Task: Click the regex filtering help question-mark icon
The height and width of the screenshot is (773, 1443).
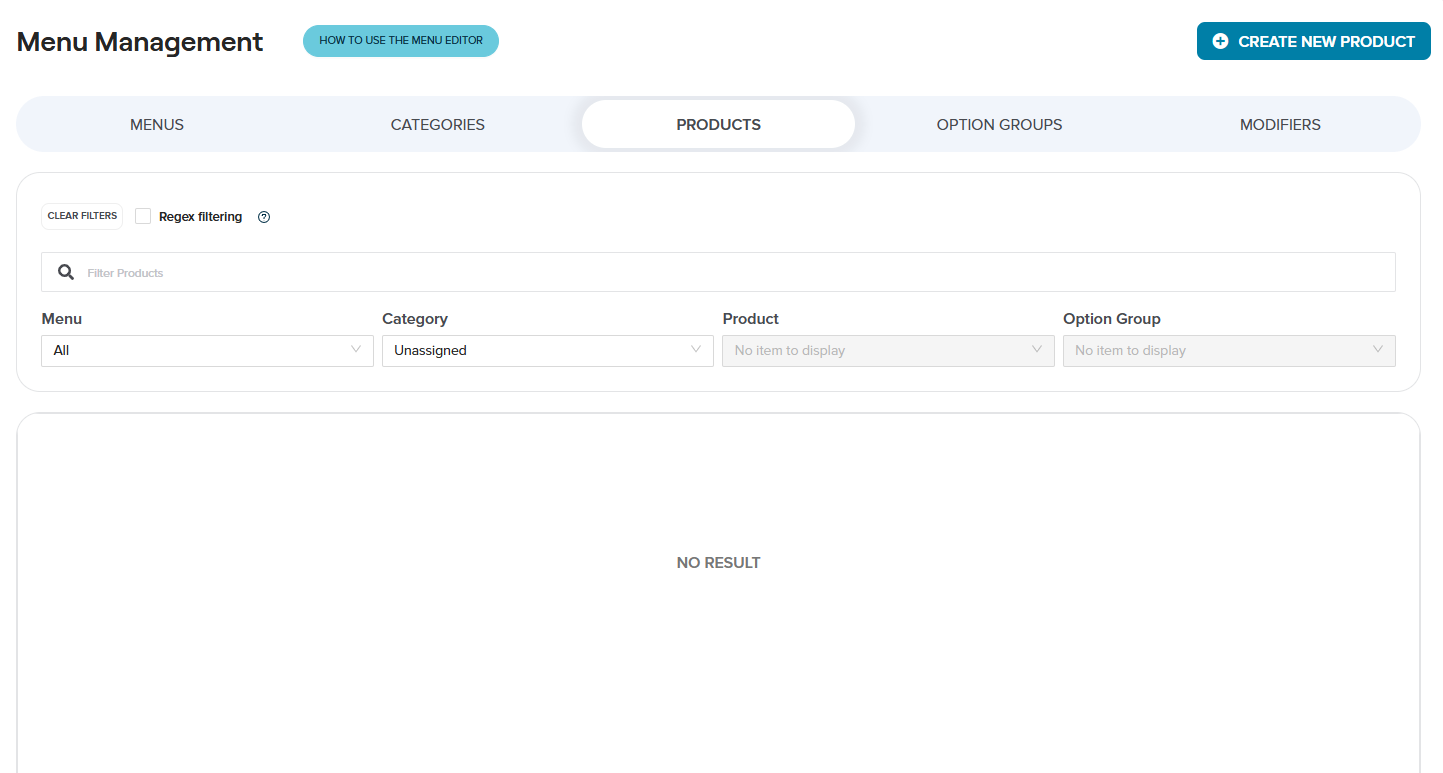Action: [x=264, y=217]
